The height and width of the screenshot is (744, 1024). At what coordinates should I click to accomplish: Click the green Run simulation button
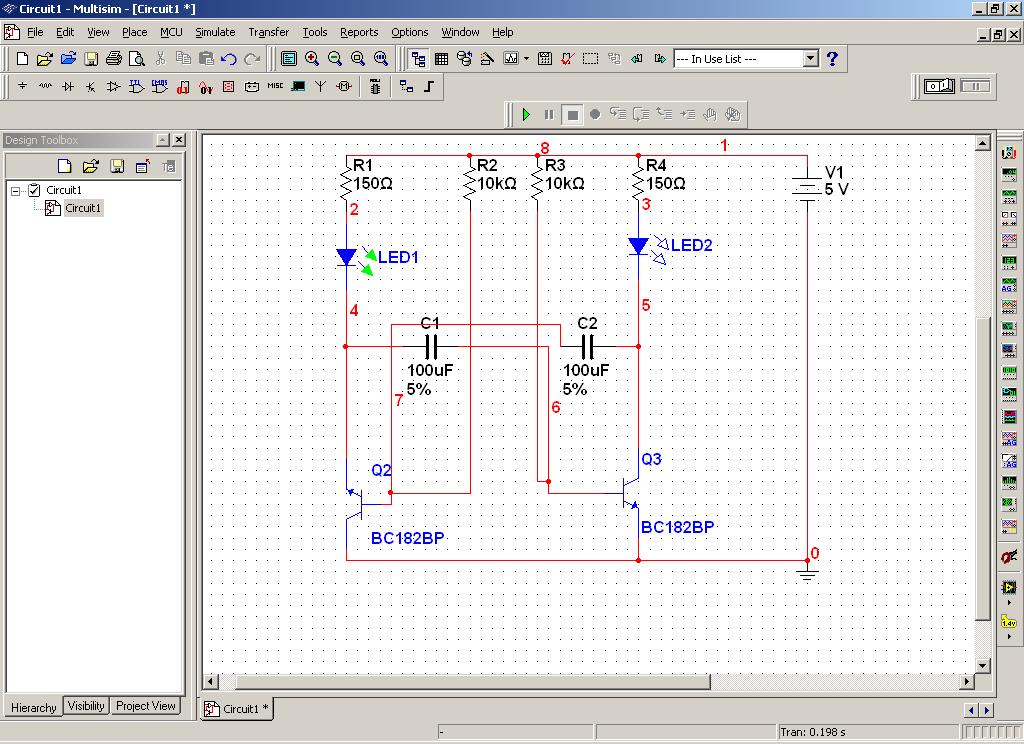tap(526, 115)
